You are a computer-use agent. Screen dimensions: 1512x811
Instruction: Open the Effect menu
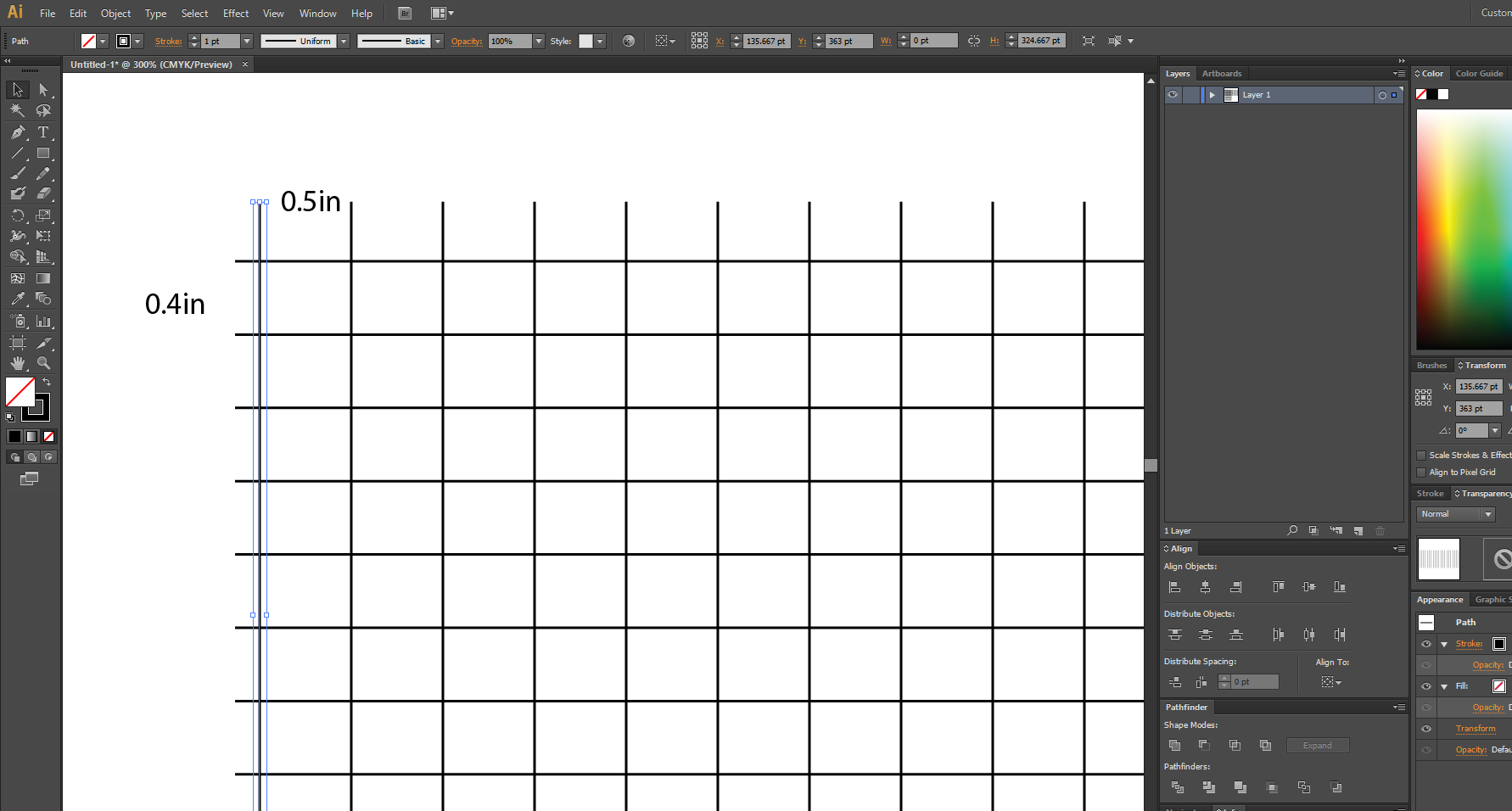235,14
